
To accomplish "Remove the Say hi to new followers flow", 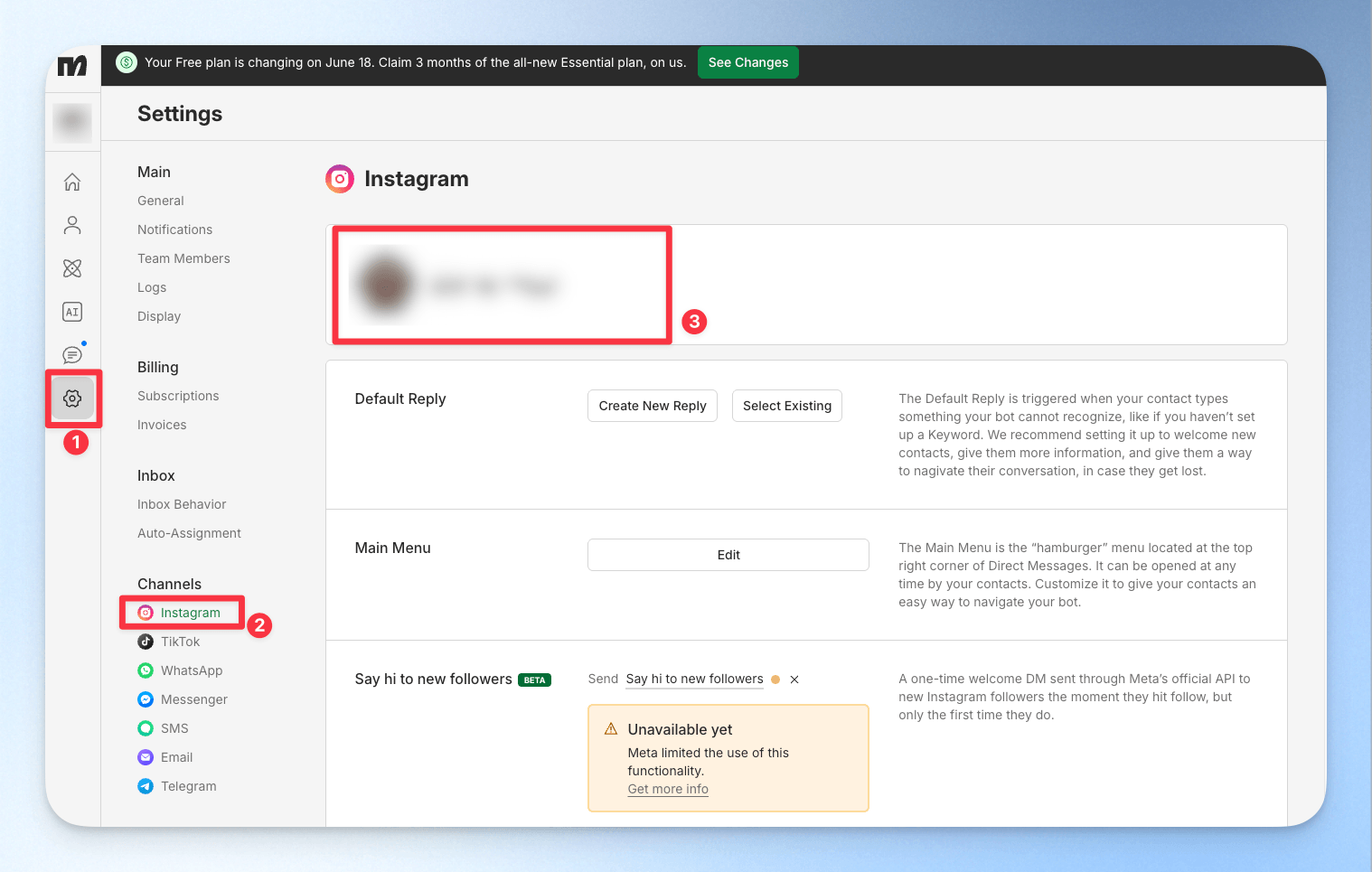I will [x=794, y=680].
